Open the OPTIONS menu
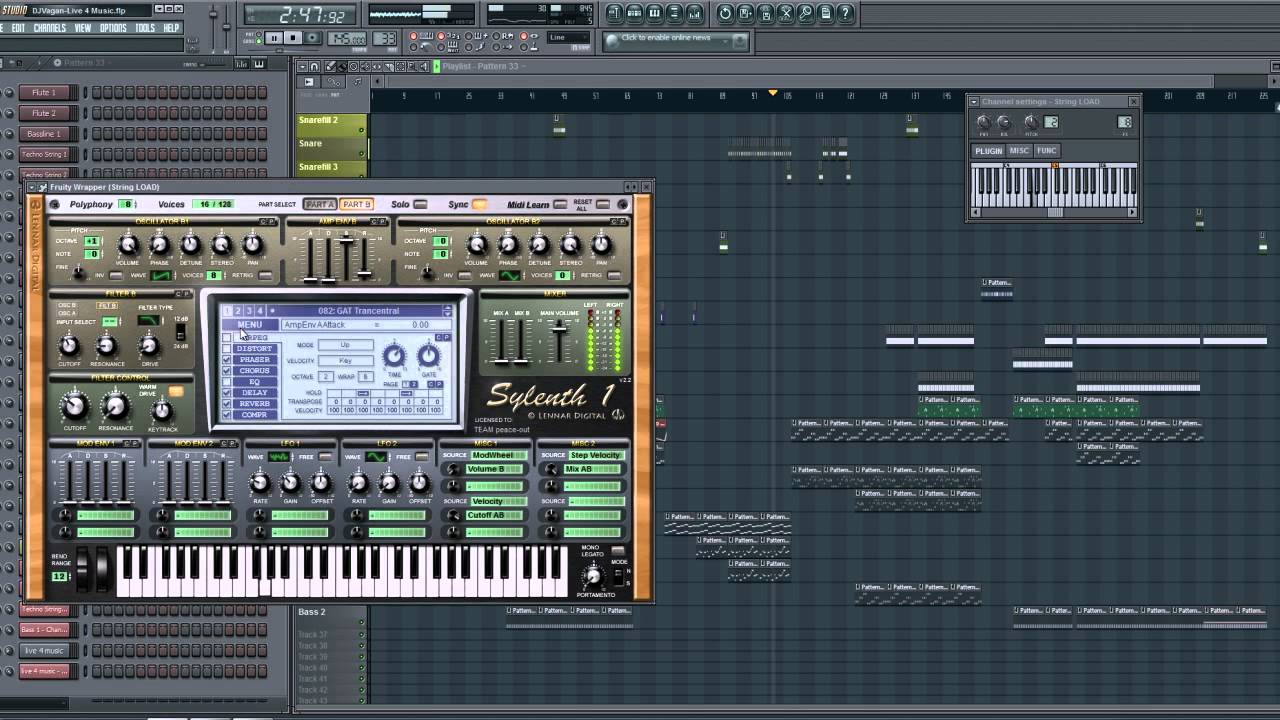Image resolution: width=1280 pixels, height=720 pixels. pyautogui.click(x=114, y=28)
